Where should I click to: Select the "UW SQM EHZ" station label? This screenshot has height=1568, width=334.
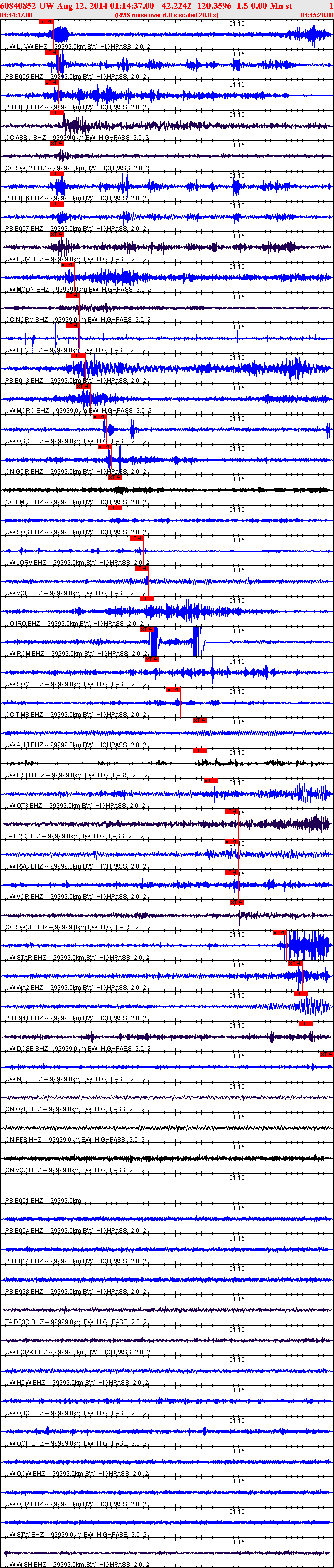tap(24, 685)
